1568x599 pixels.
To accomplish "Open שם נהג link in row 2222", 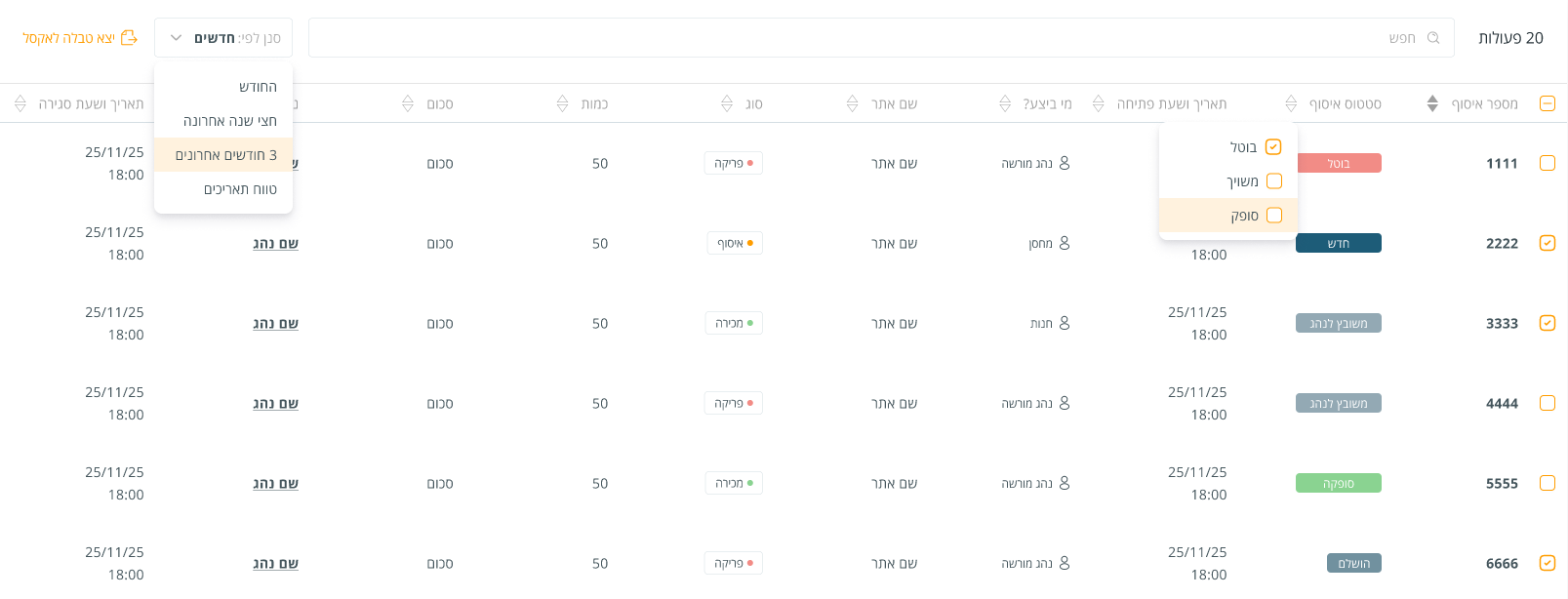I will 275,243.
